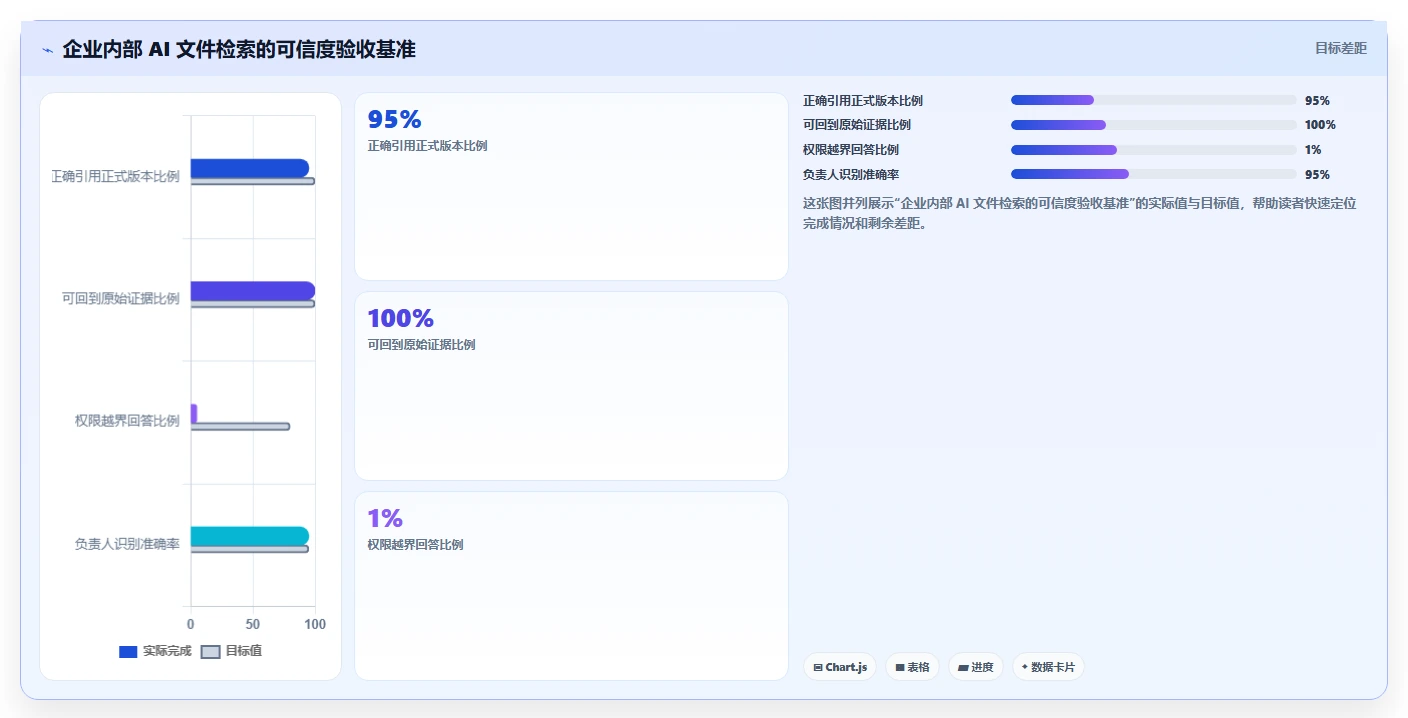Image resolution: width=1408 pixels, height=718 pixels.
Task: Click the 正确引用正式版本比例 chart axis label
Action: (x=115, y=176)
